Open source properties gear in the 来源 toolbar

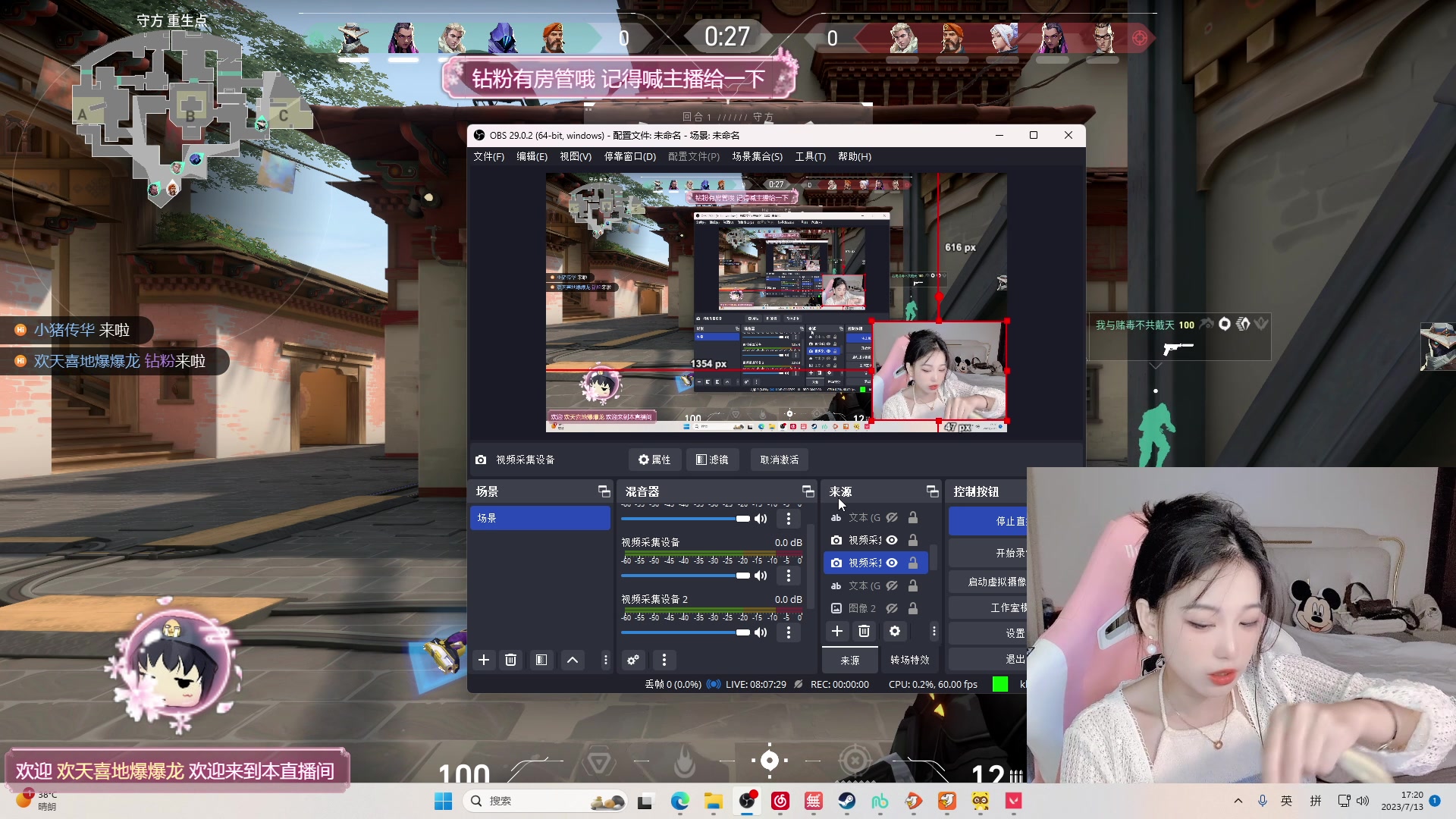pos(895,631)
